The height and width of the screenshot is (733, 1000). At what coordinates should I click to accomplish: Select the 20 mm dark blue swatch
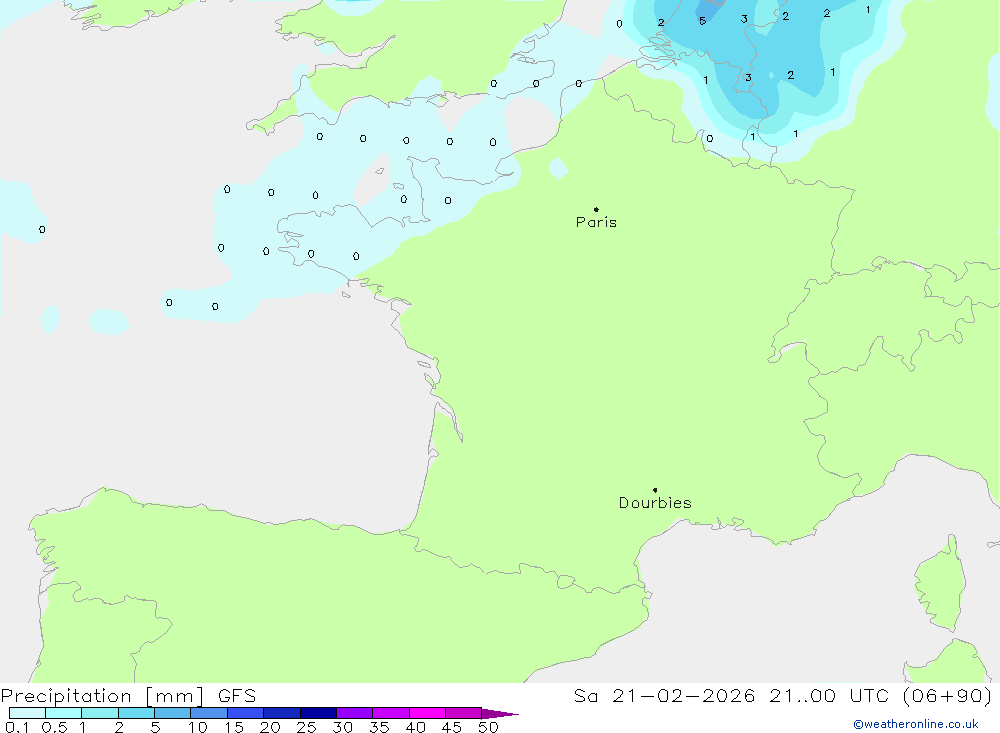tap(282, 713)
